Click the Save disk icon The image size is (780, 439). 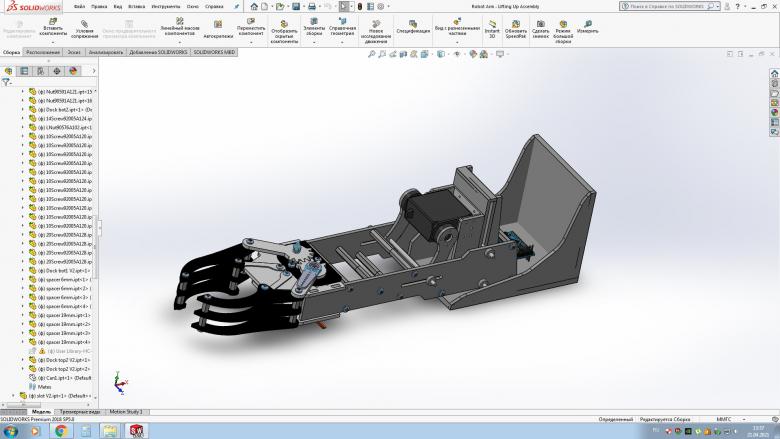coord(296,6)
